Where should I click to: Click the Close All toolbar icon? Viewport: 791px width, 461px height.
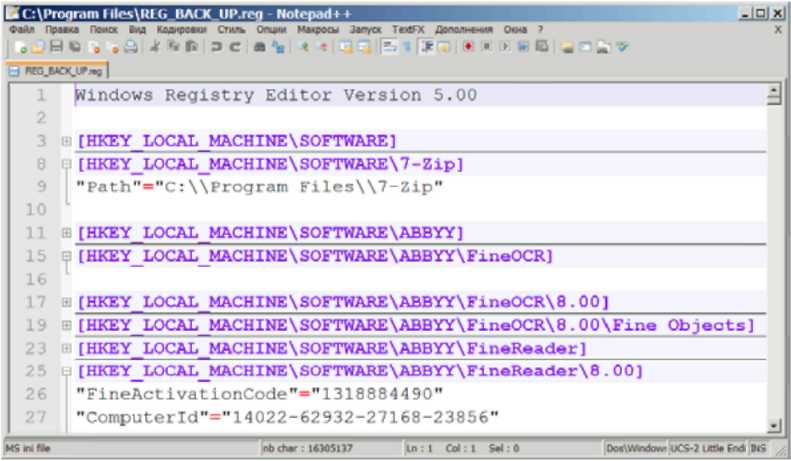(114, 47)
